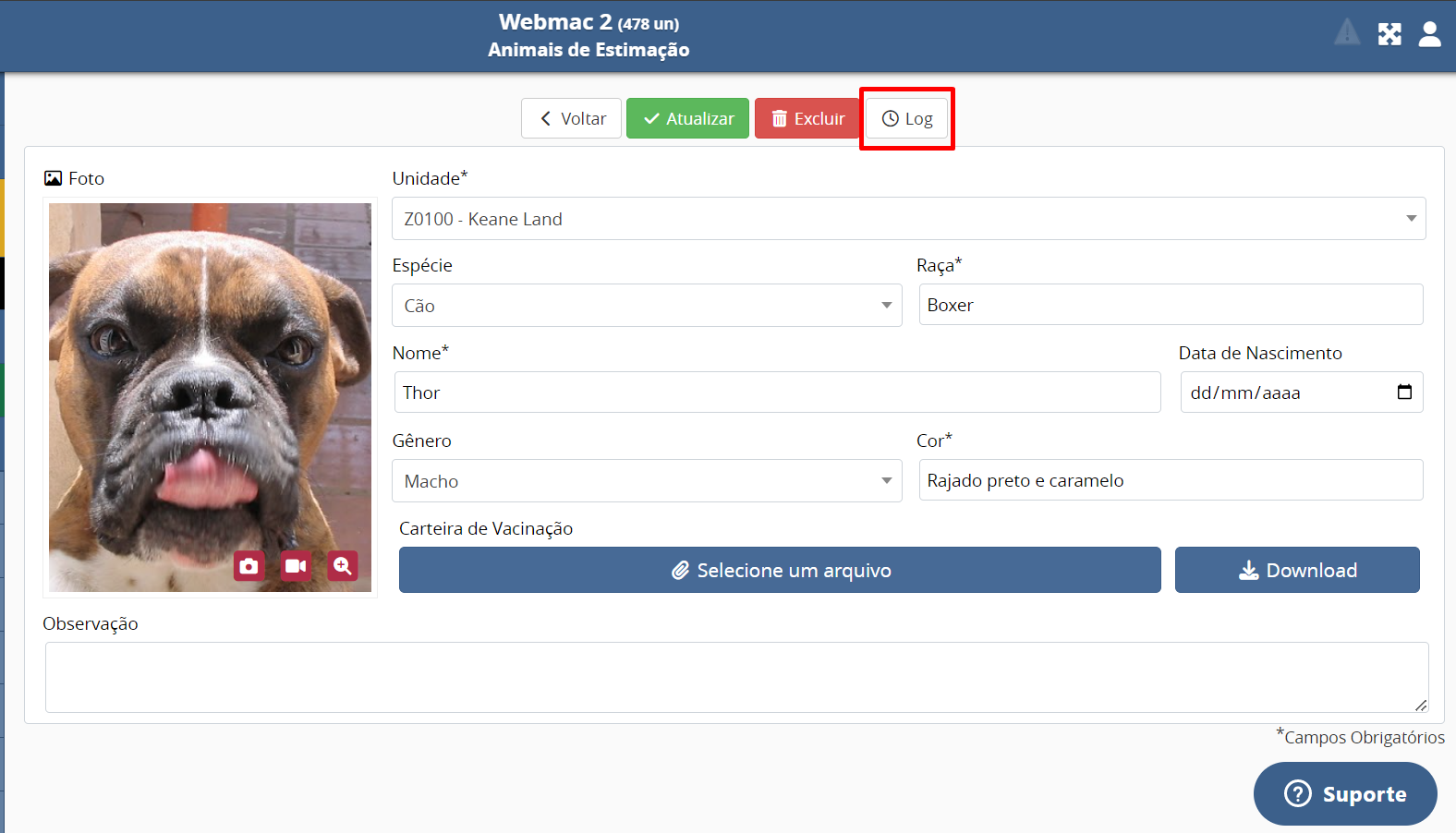Click the Nome field containing Thor
The image size is (1456, 833).
coord(776,392)
